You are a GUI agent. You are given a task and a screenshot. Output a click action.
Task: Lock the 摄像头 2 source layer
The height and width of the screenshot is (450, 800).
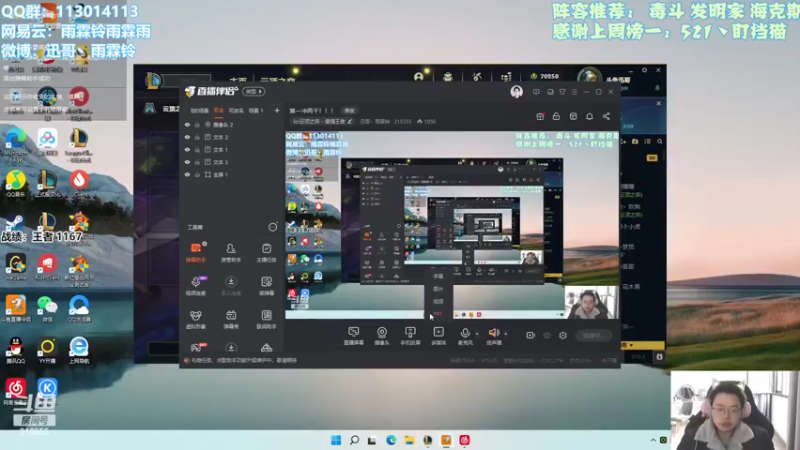(x=197, y=124)
